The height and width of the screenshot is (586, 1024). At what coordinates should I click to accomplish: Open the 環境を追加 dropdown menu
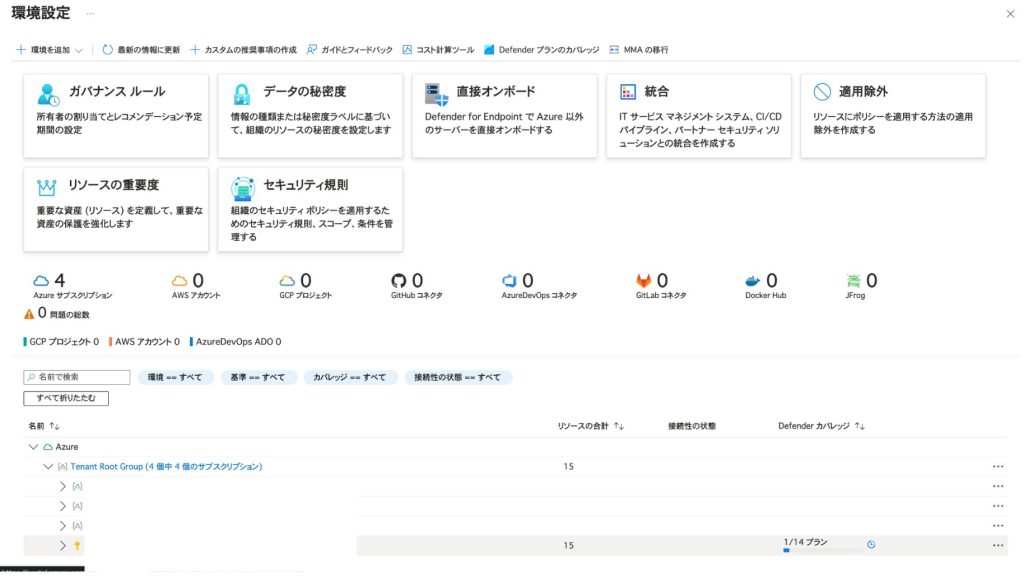point(49,49)
